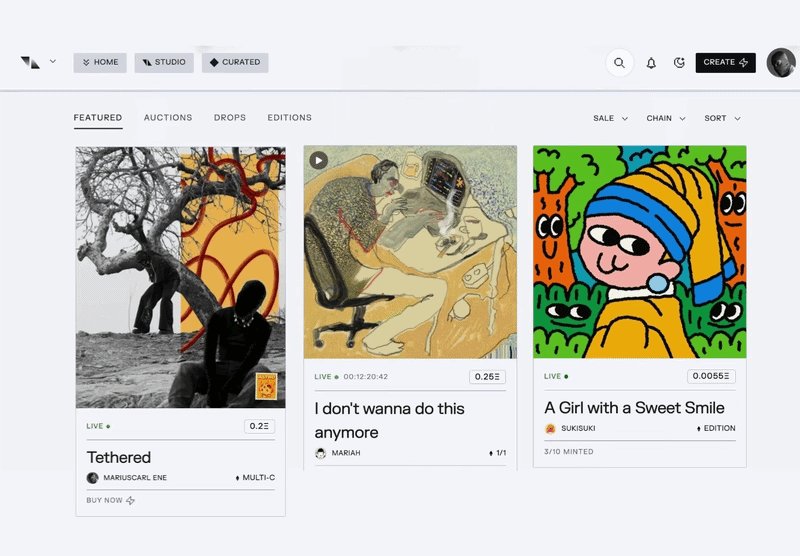Open the Curated page button
The height and width of the screenshot is (556, 800).
point(235,62)
